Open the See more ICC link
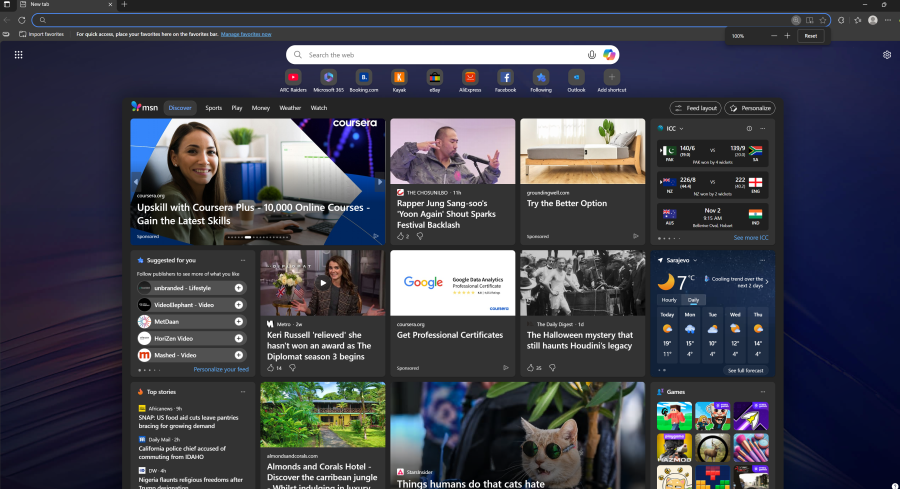 click(x=751, y=238)
